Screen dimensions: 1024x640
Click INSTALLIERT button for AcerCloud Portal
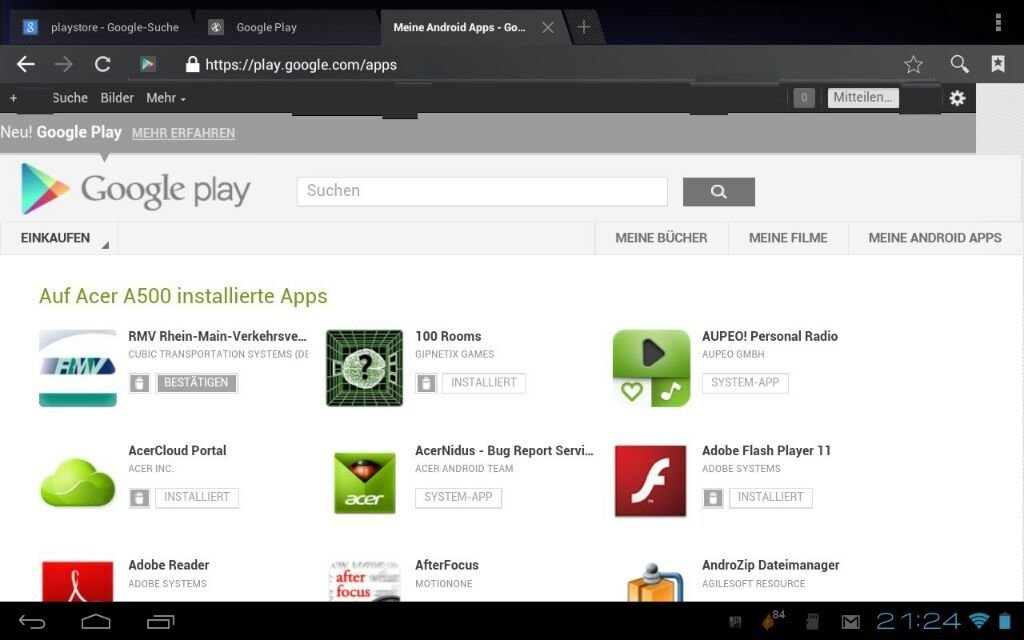197,498
